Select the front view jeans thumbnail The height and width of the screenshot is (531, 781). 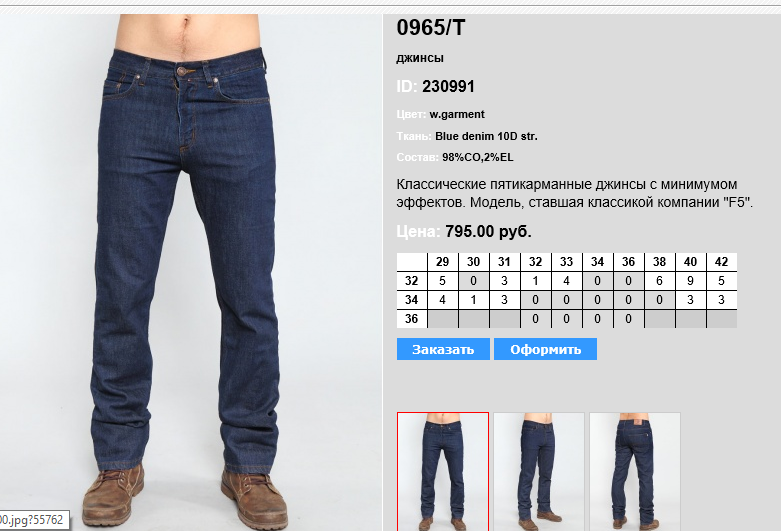443,471
